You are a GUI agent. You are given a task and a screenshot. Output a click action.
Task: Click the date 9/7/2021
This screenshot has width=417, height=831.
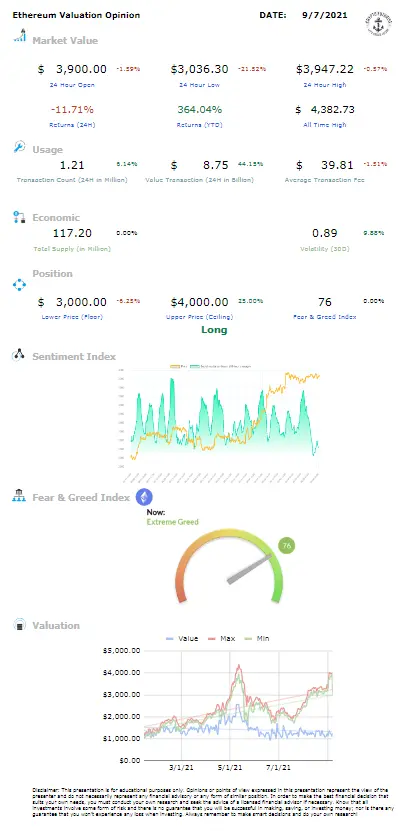(324, 15)
